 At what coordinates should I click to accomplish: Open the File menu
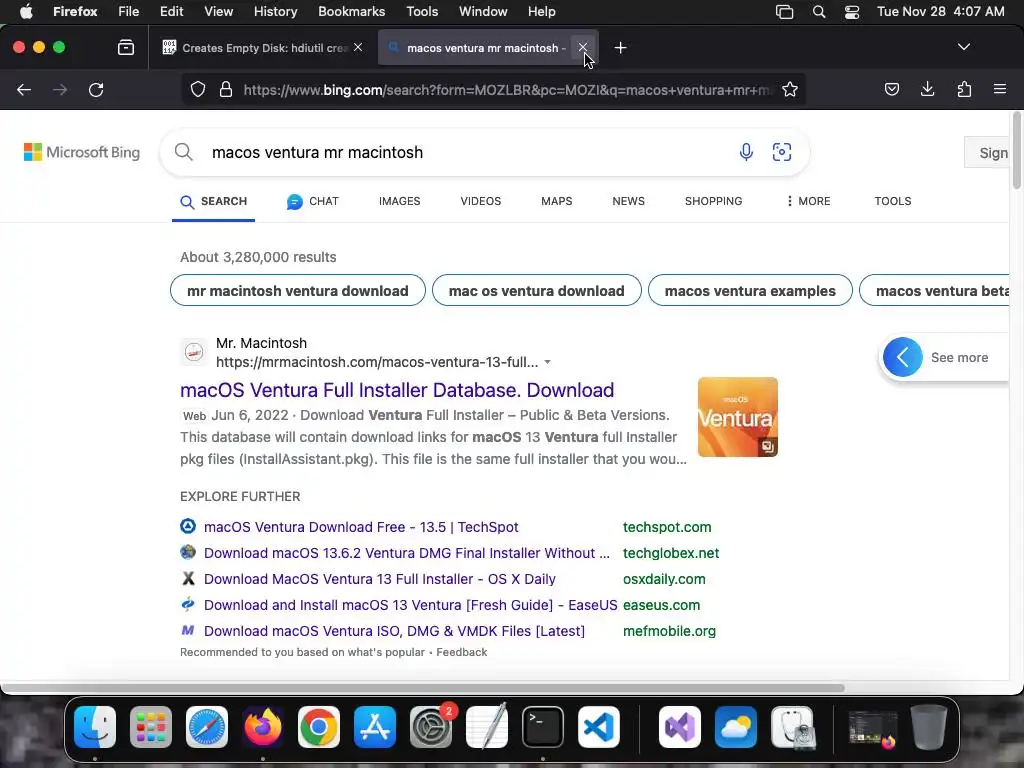128,12
